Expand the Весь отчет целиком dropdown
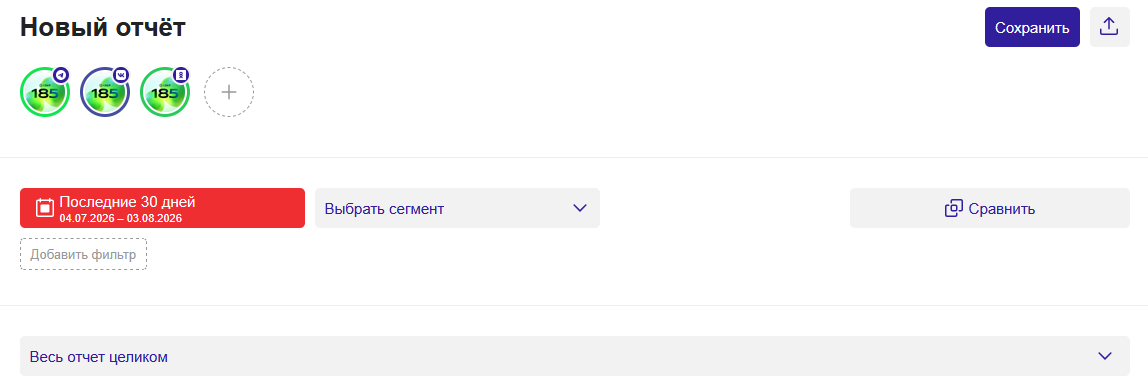Screen dimensions: 1148x386 (x=575, y=357)
